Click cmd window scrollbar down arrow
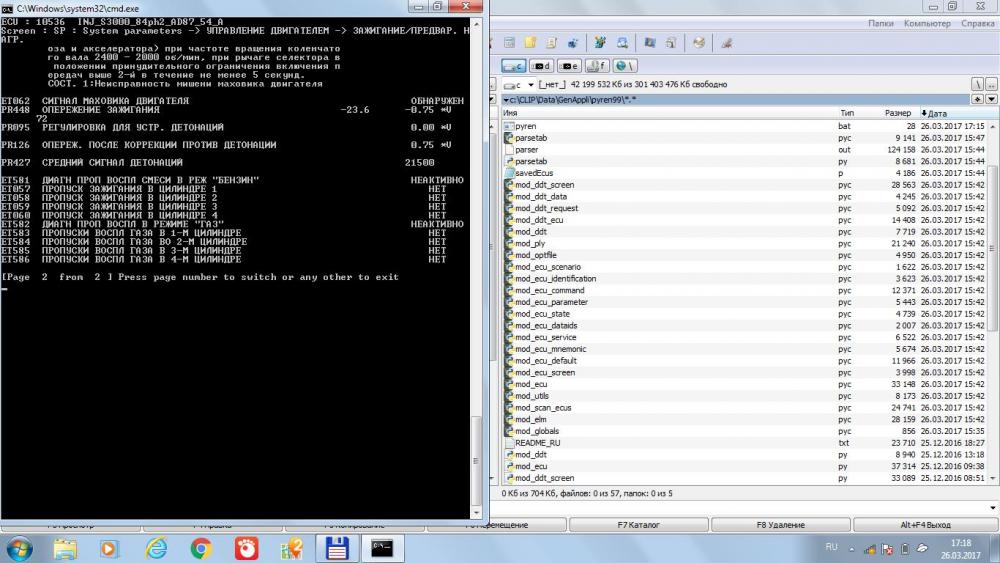 coord(476,513)
